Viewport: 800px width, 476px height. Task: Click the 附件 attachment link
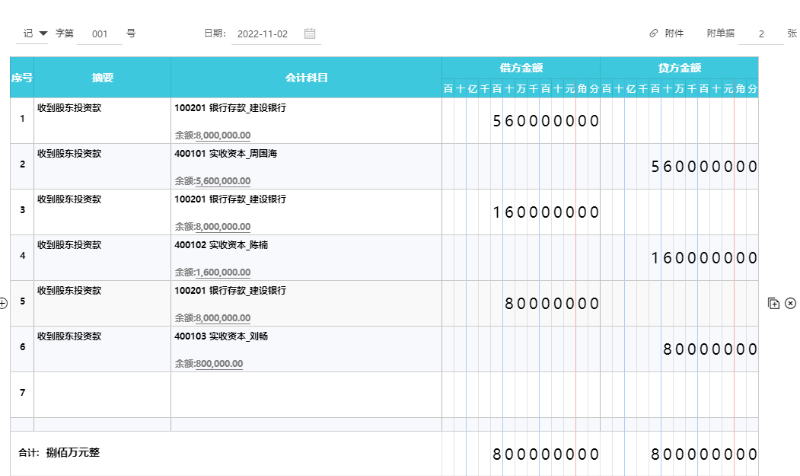[674, 34]
